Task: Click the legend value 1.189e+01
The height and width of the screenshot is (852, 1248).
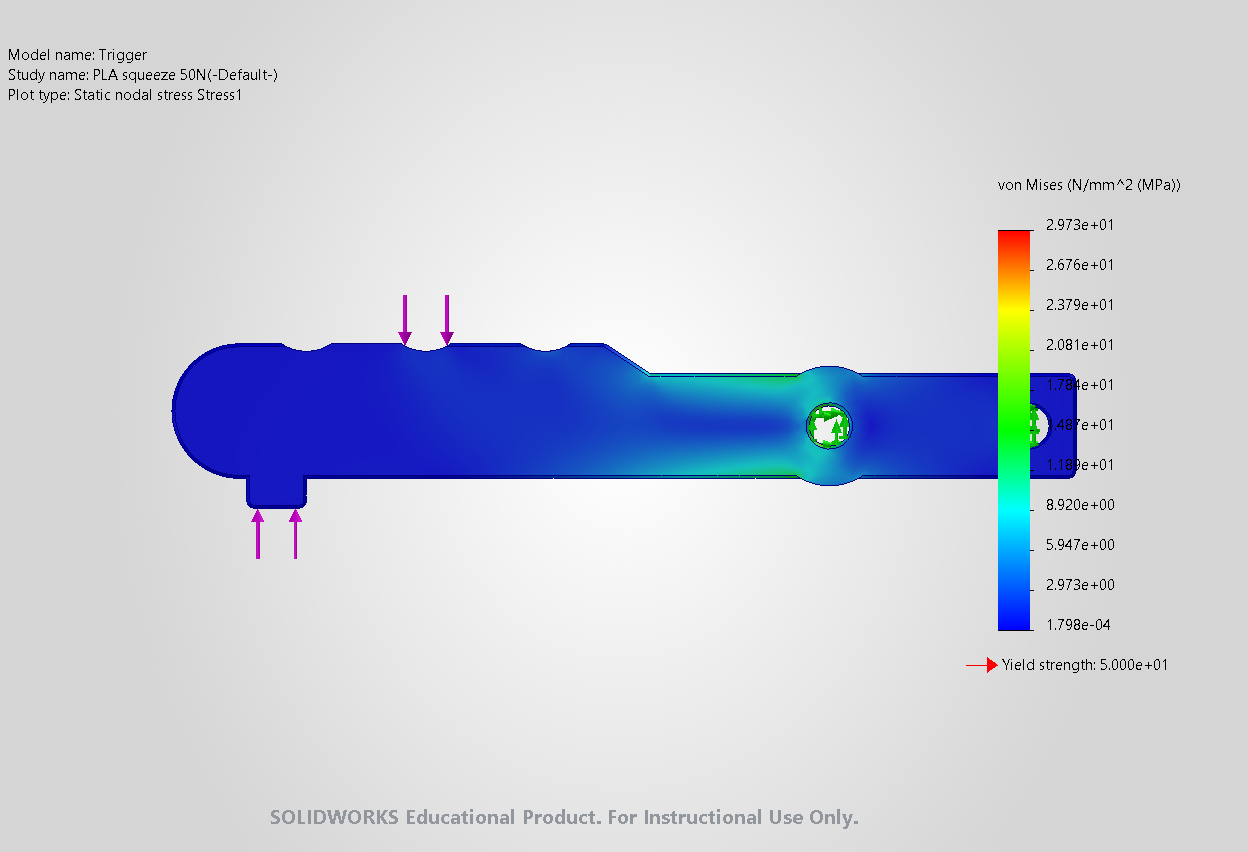Action: coord(1079,465)
